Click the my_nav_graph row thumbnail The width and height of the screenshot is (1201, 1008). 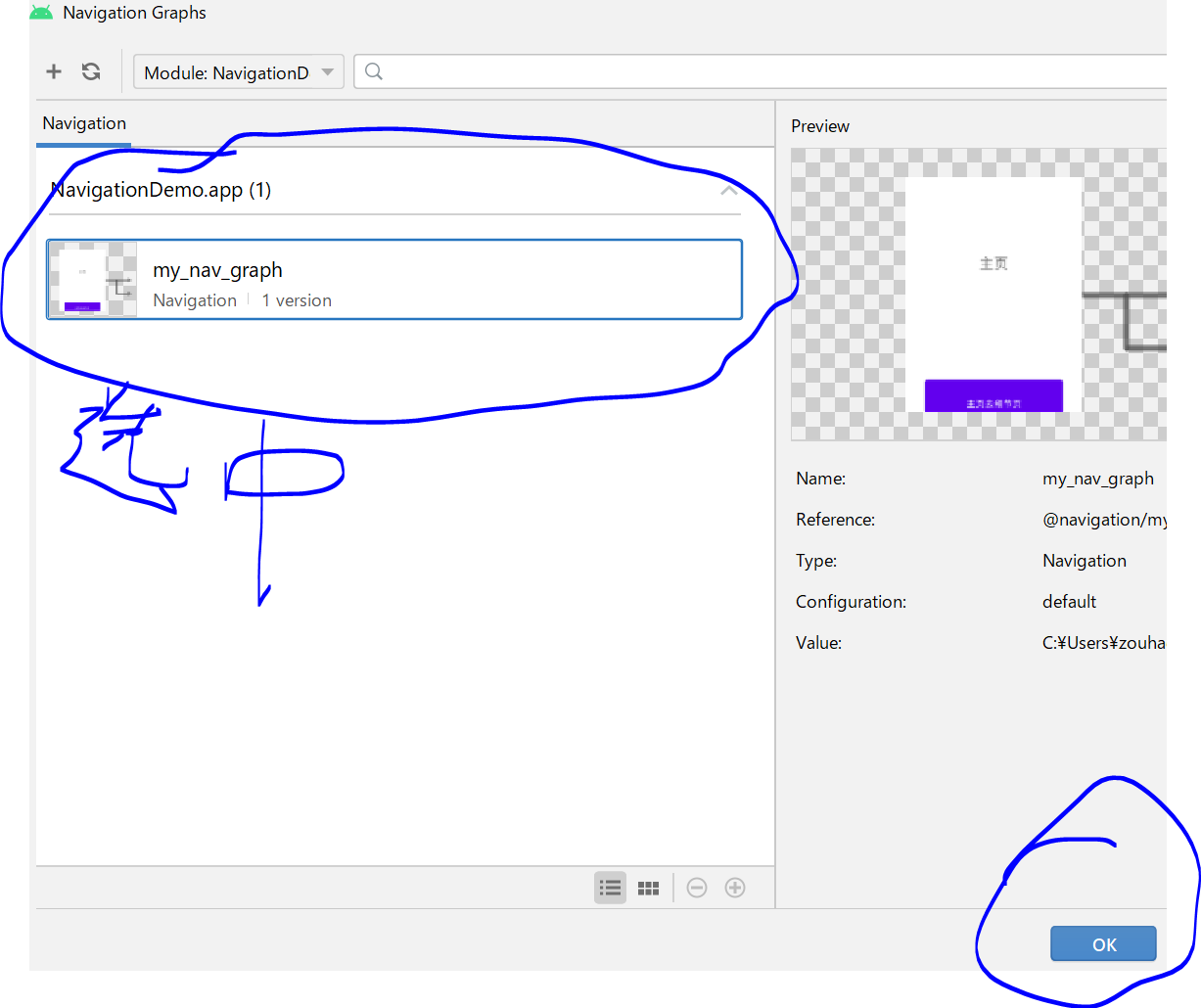(93, 280)
